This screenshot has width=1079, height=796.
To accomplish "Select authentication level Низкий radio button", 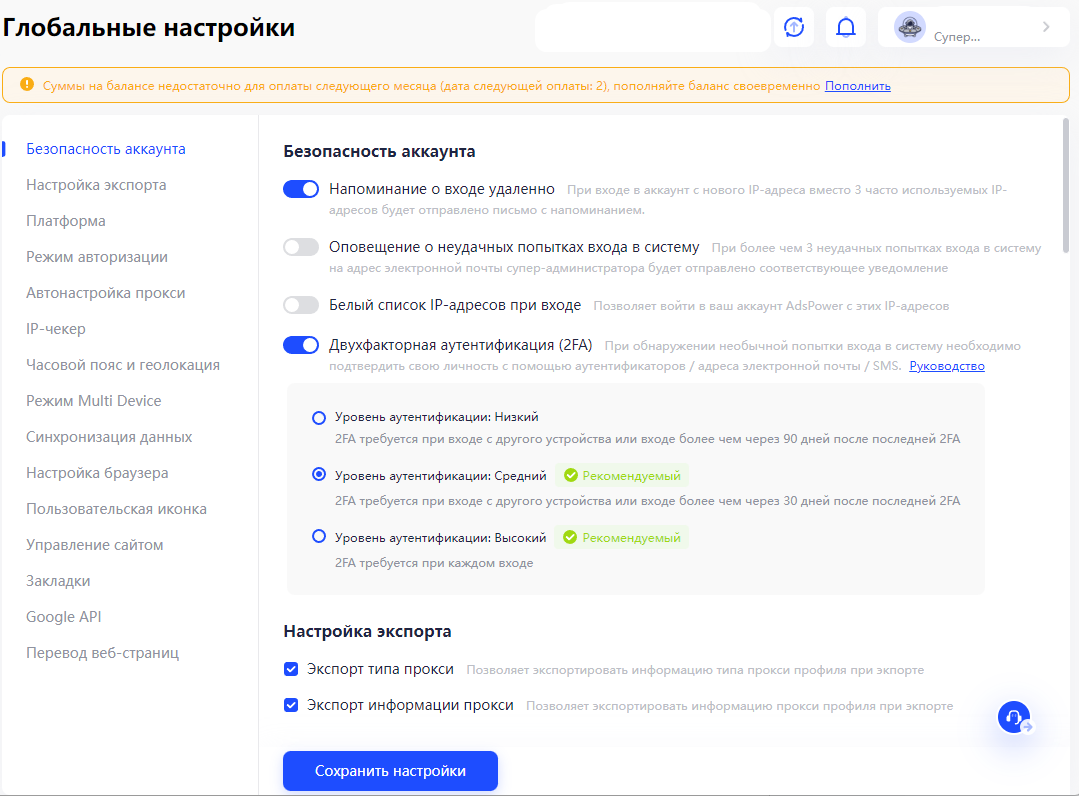I will [319, 418].
